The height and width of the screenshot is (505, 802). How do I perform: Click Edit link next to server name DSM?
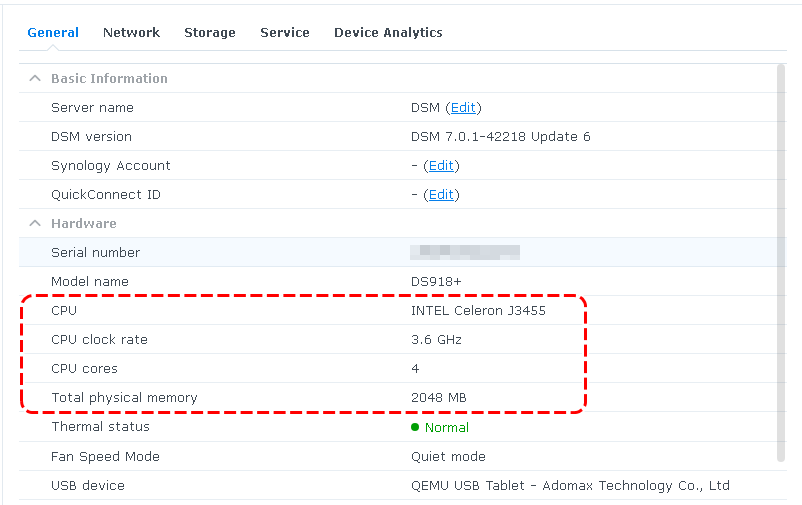pos(463,107)
